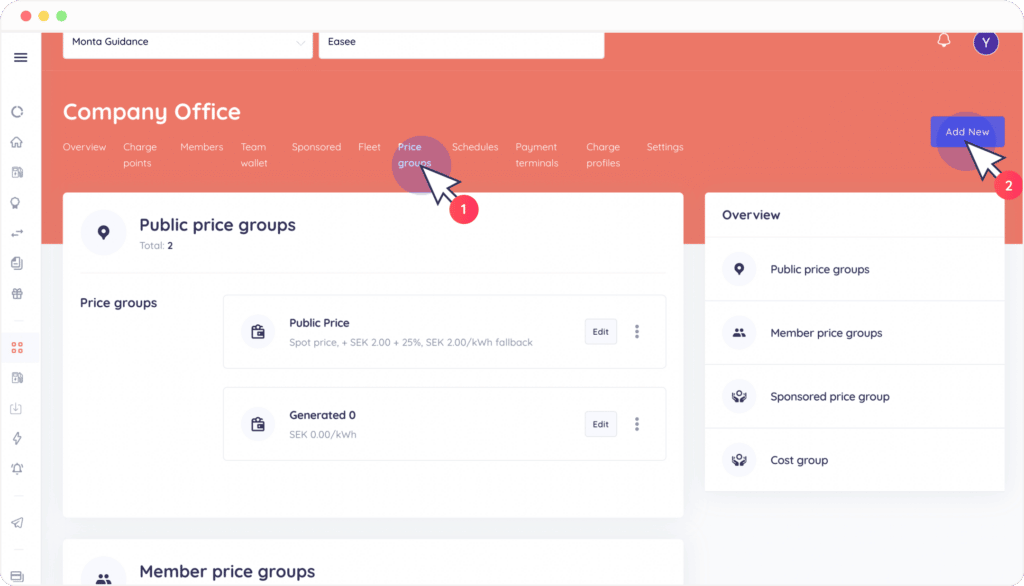Go to the Members tab
The image size is (1024, 586).
coord(202,147)
